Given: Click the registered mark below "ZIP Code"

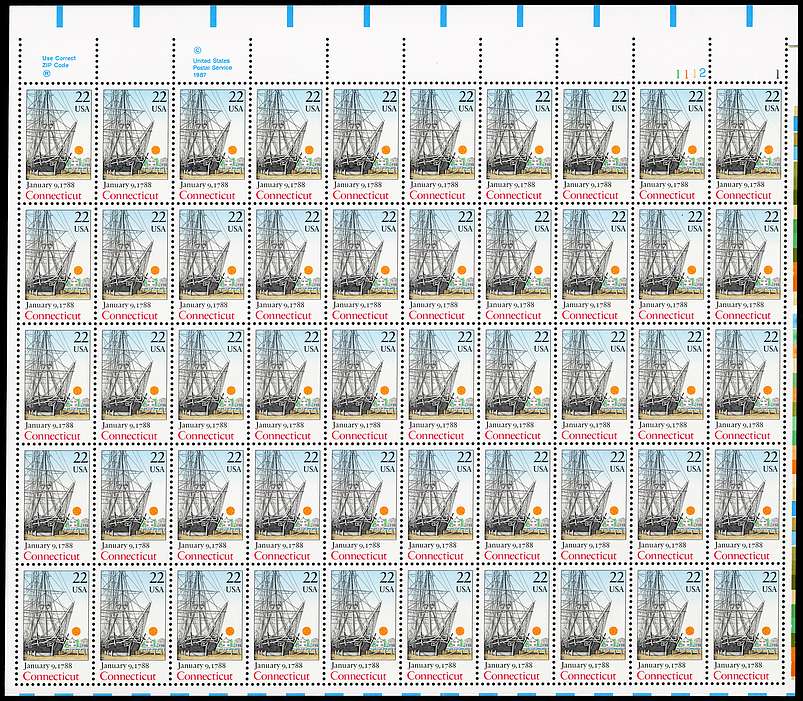Looking at the screenshot, I should [47, 73].
